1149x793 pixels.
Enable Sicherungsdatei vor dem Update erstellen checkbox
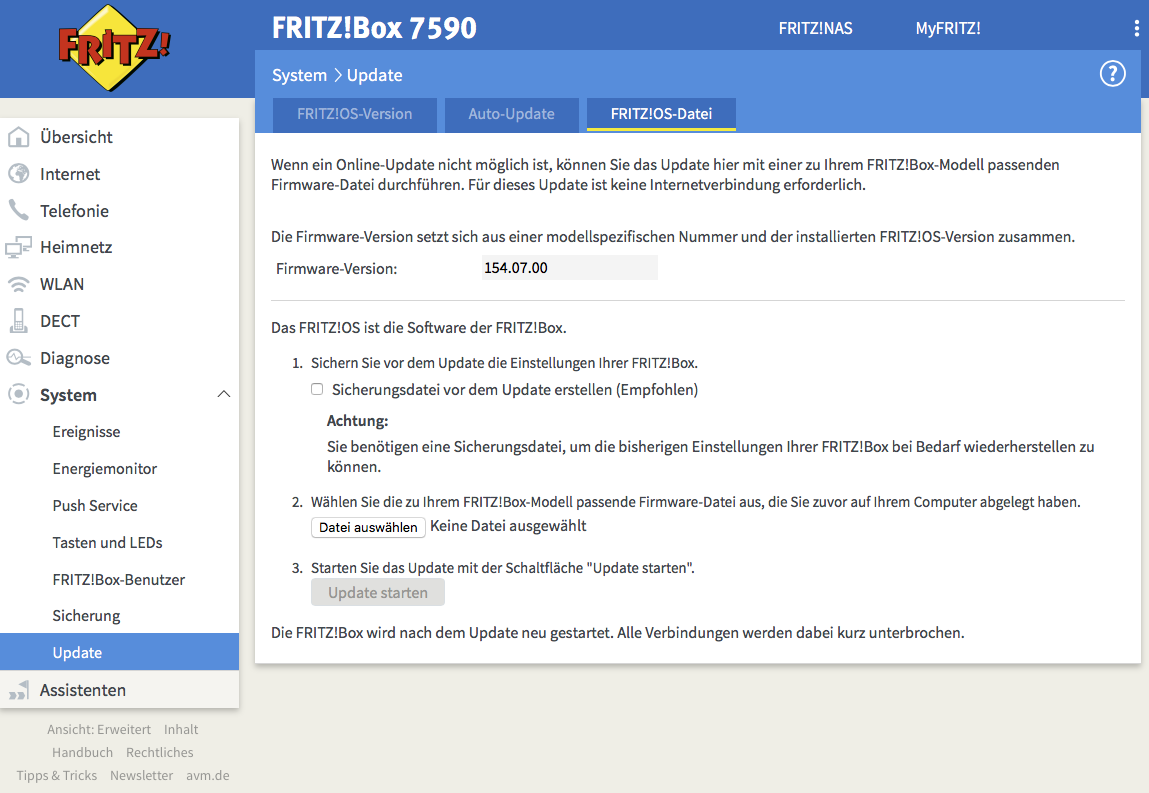(x=317, y=389)
